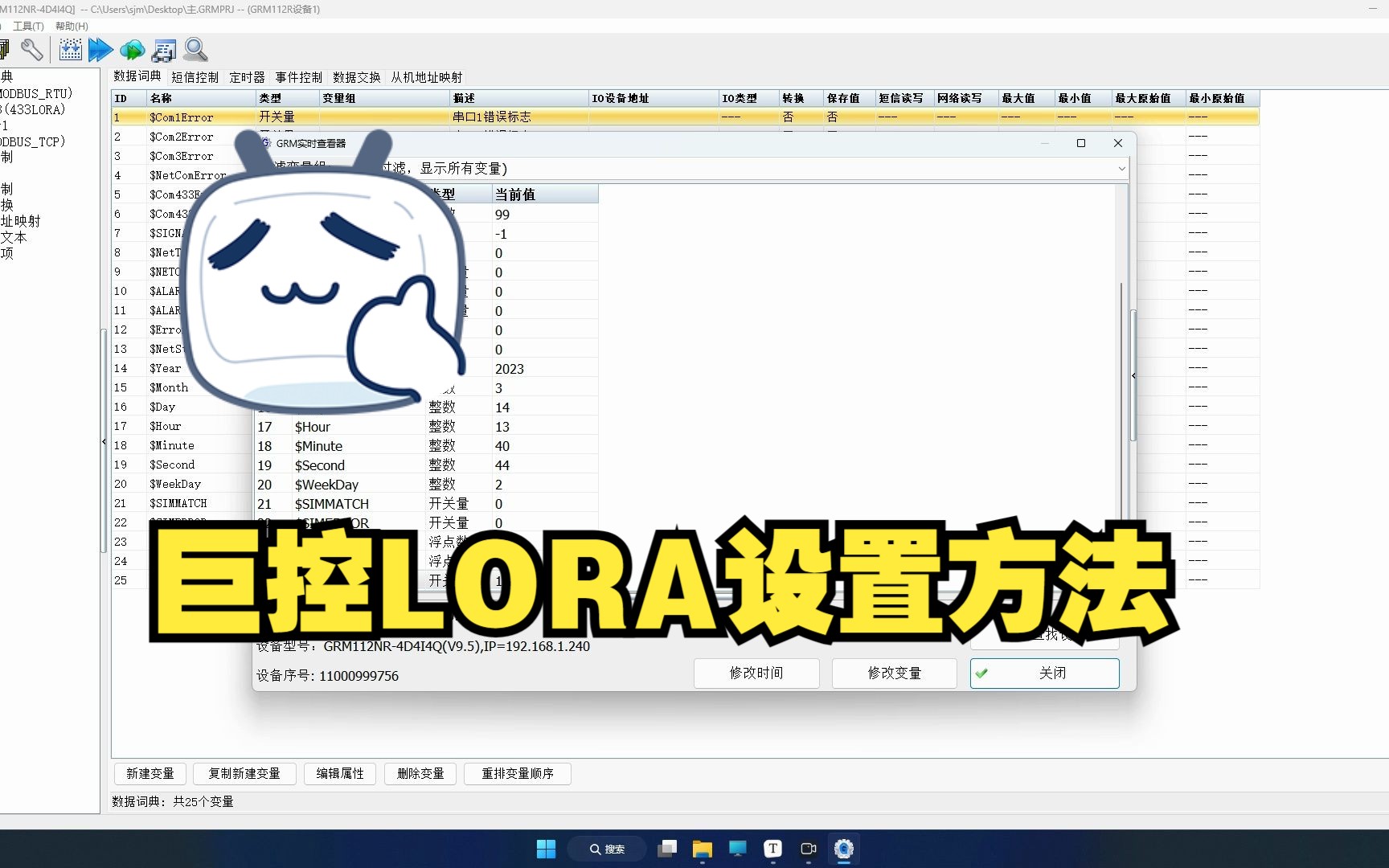This screenshot has height=868, width=1389.
Task: Open the 工具(T) menu
Action: [x=28, y=26]
